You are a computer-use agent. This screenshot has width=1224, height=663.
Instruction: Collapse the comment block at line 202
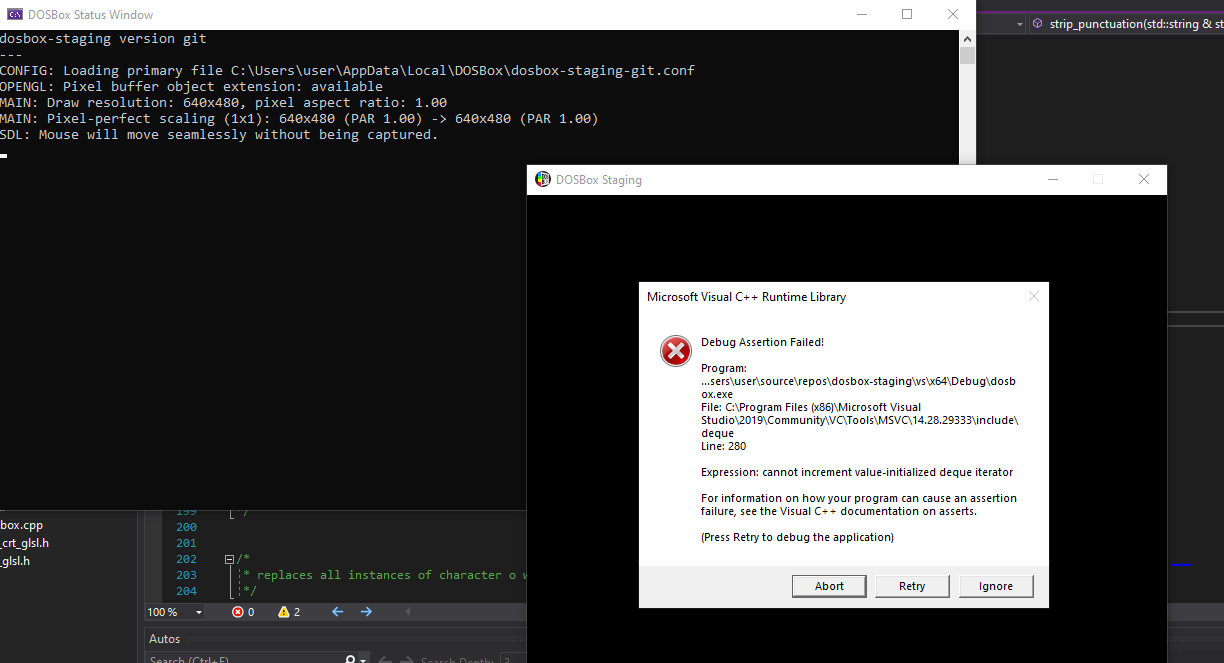click(x=229, y=559)
